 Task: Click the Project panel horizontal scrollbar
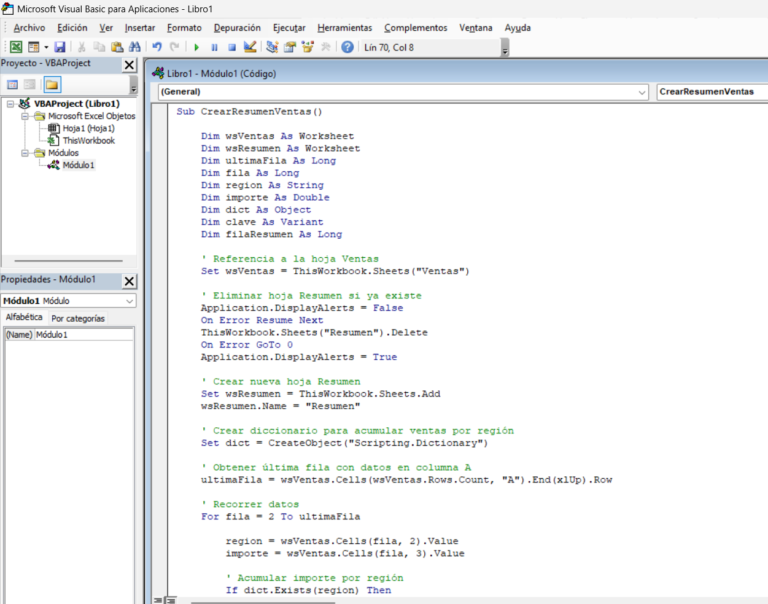[69, 261]
